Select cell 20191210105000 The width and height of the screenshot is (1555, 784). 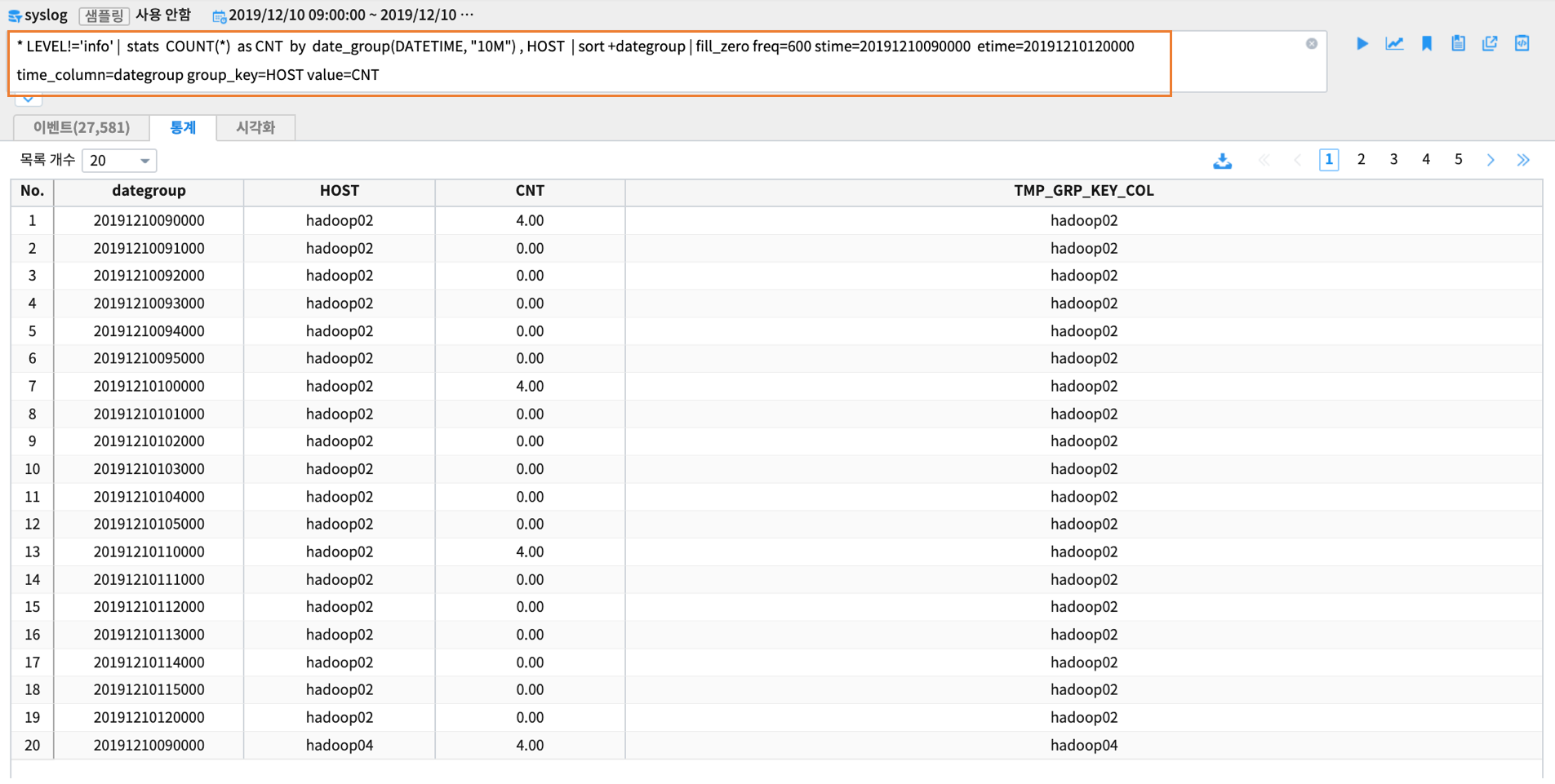pyautogui.click(x=149, y=525)
